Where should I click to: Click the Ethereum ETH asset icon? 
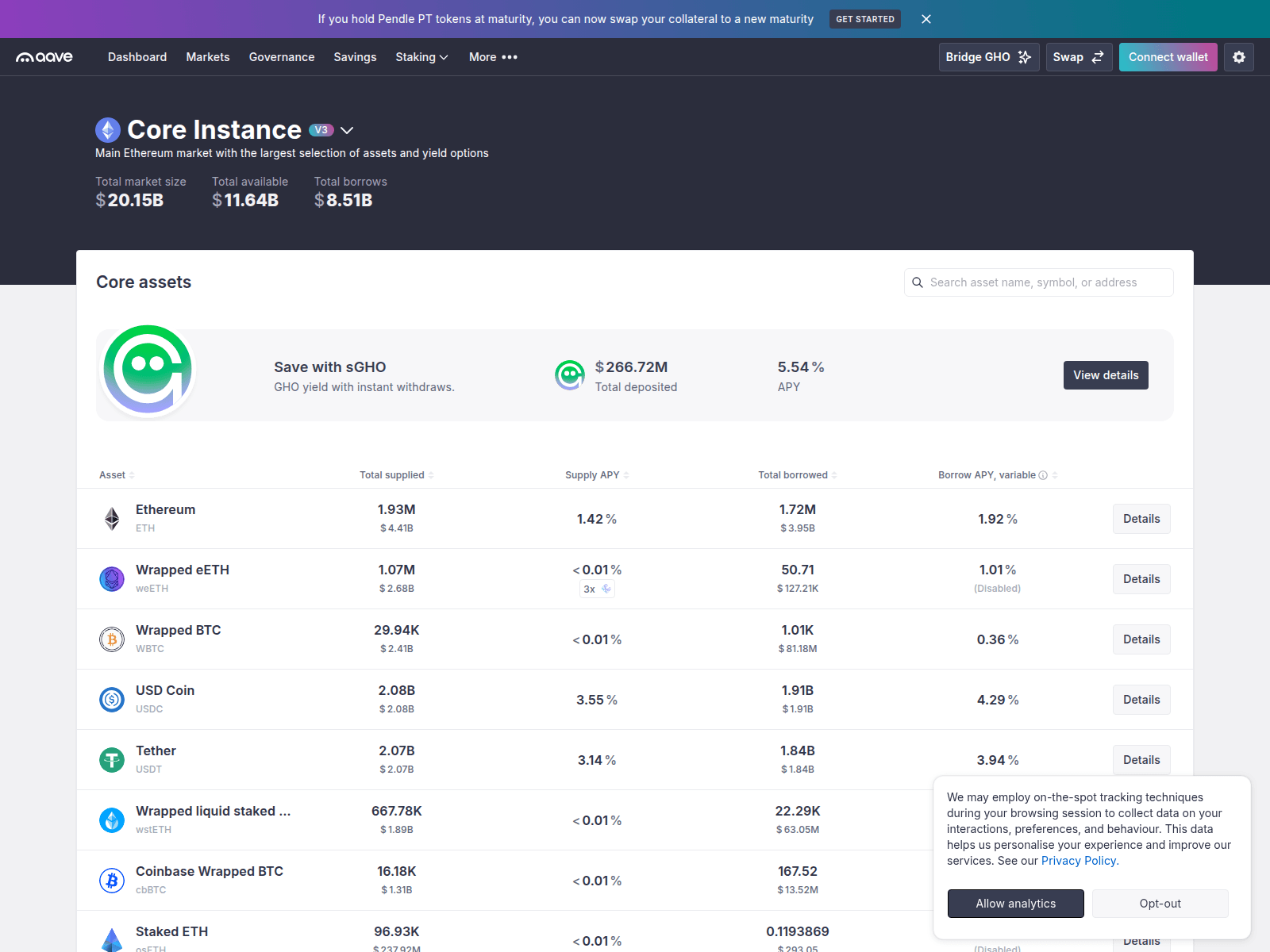[112, 519]
